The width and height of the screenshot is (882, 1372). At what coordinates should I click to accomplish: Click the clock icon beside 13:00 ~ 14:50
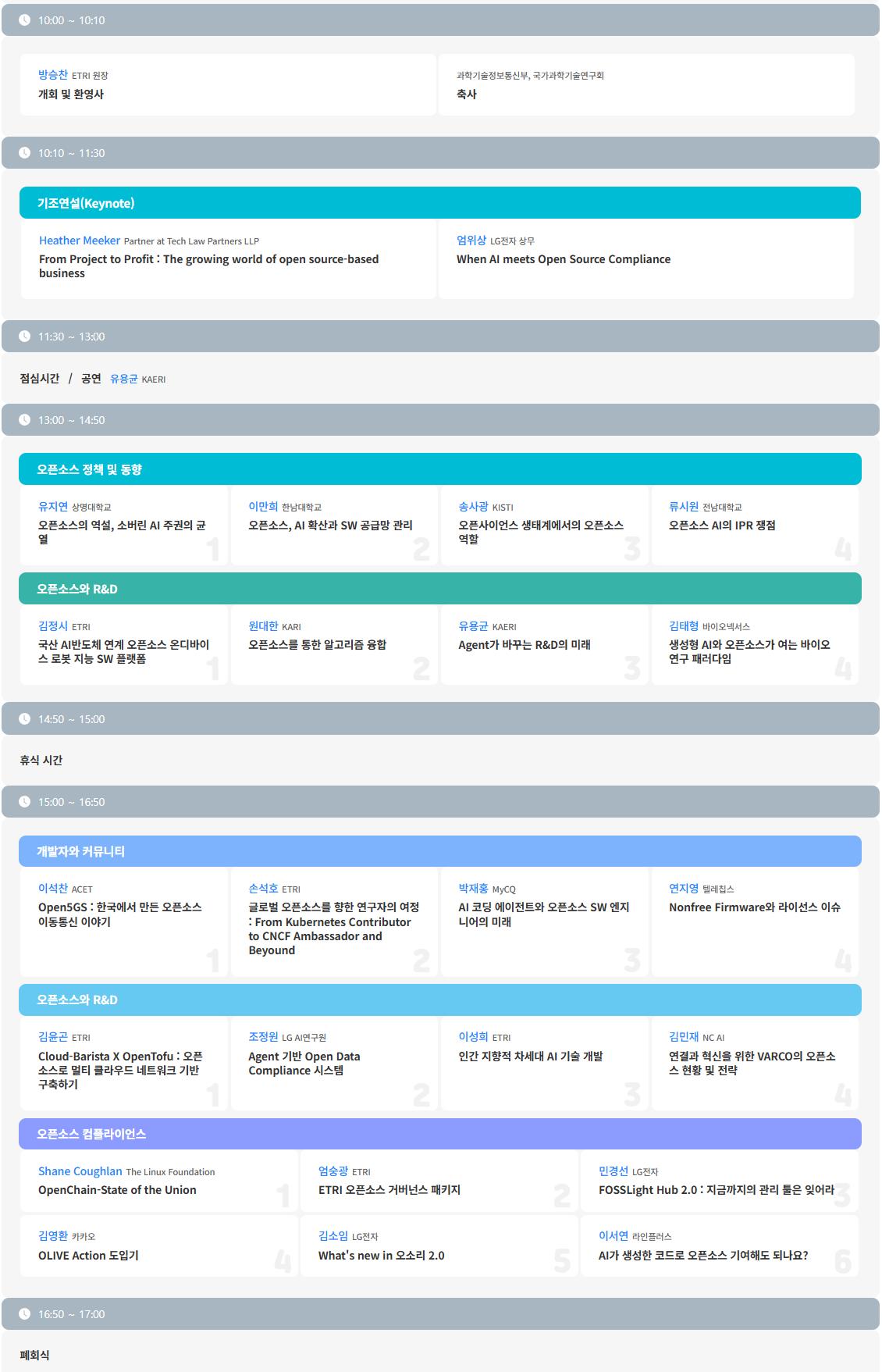25,420
